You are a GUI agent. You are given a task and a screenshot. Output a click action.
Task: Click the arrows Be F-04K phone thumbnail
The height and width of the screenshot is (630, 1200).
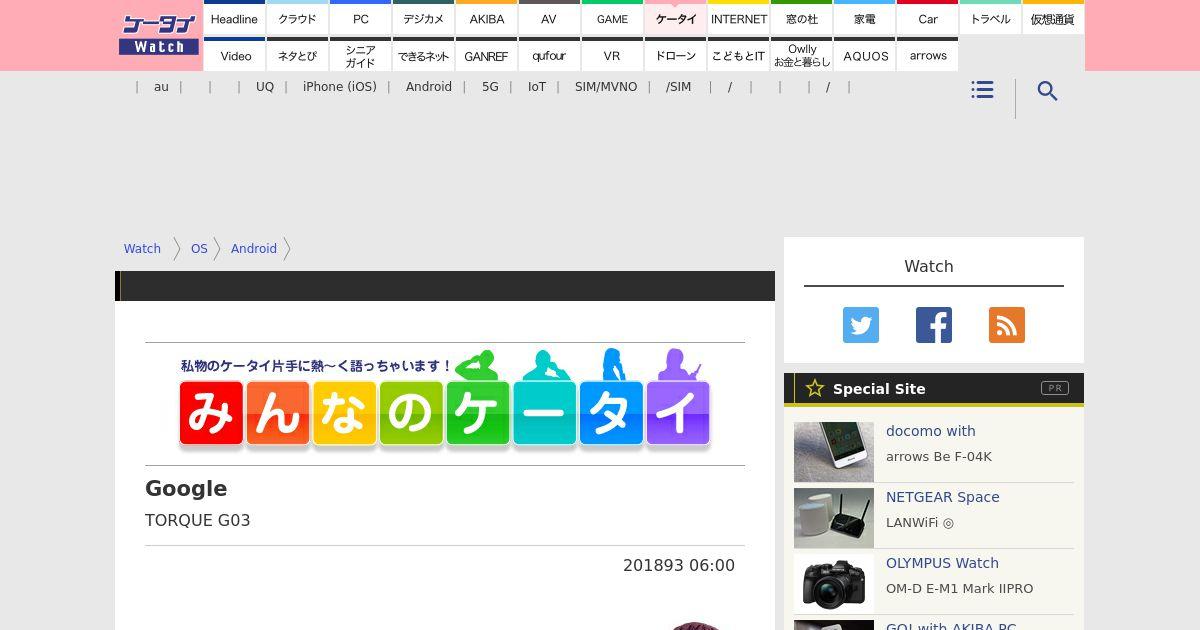click(834, 452)
